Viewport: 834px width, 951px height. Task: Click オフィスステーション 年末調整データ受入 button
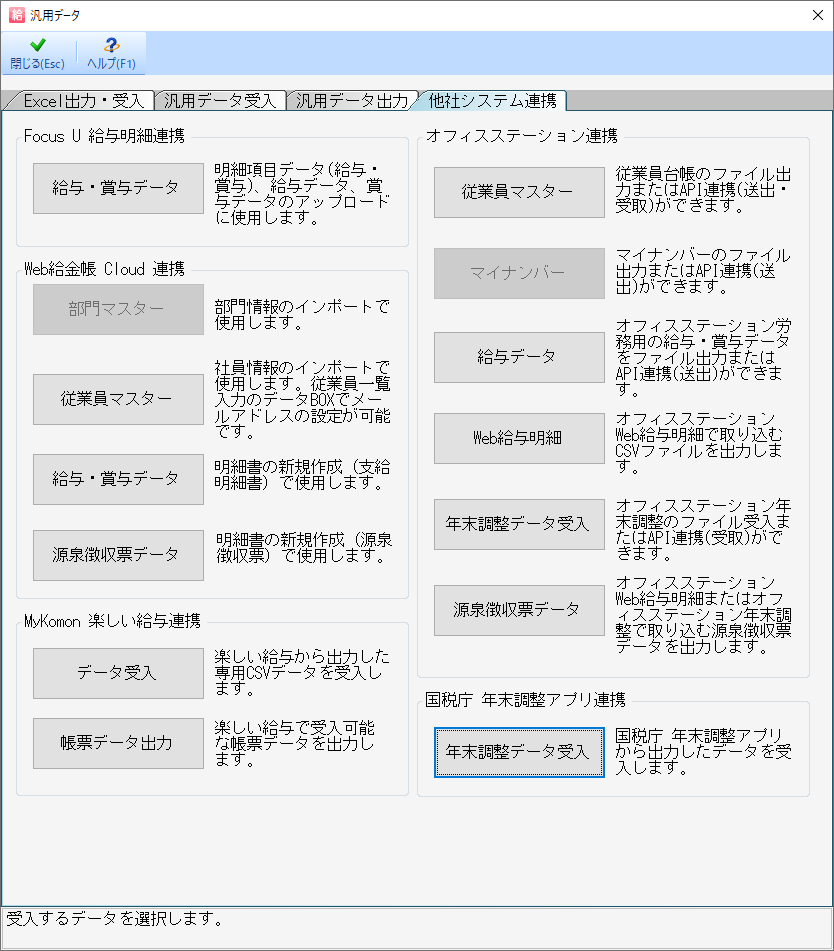click(519, 524)
